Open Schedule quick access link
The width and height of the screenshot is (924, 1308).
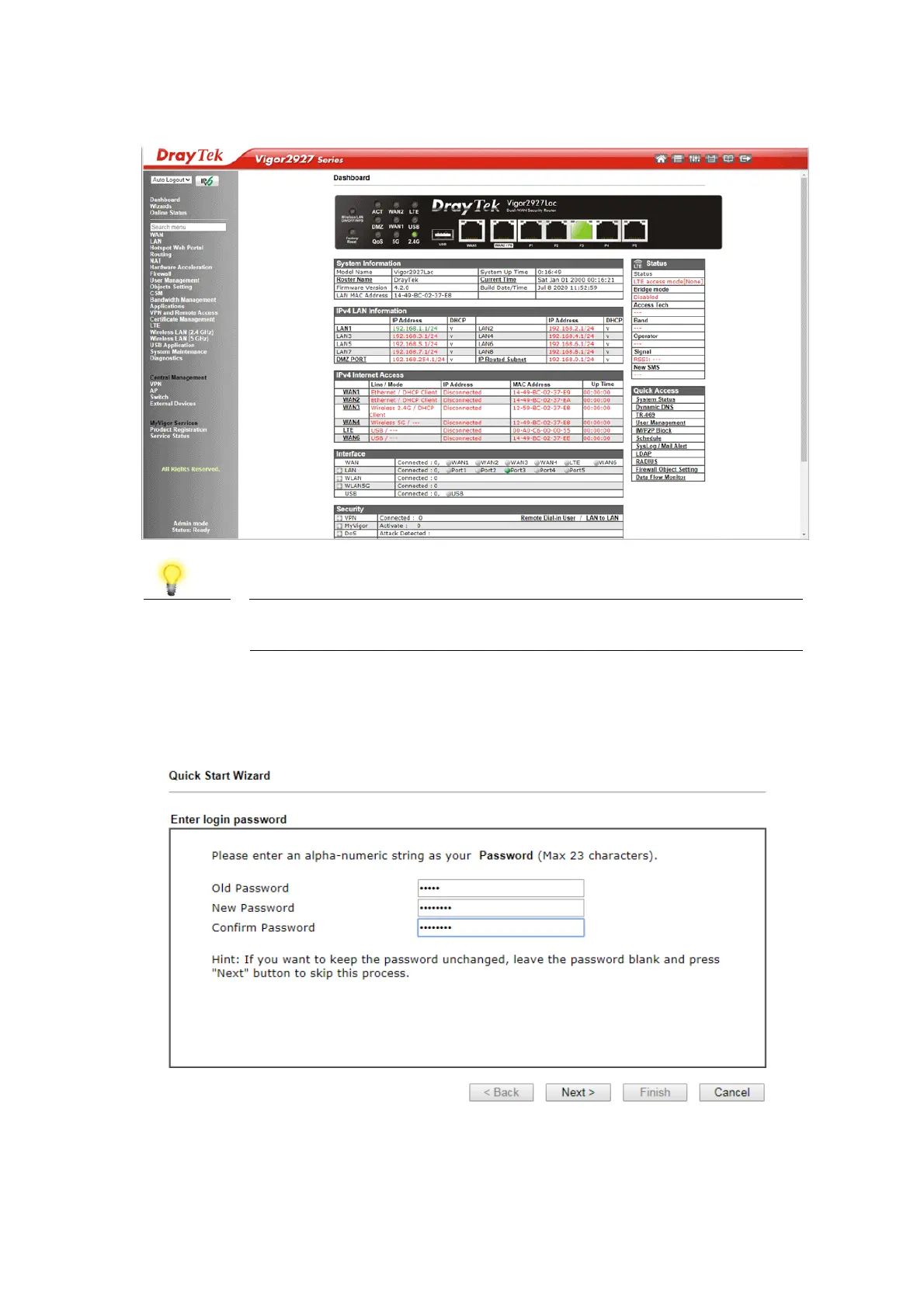[648, 438]
